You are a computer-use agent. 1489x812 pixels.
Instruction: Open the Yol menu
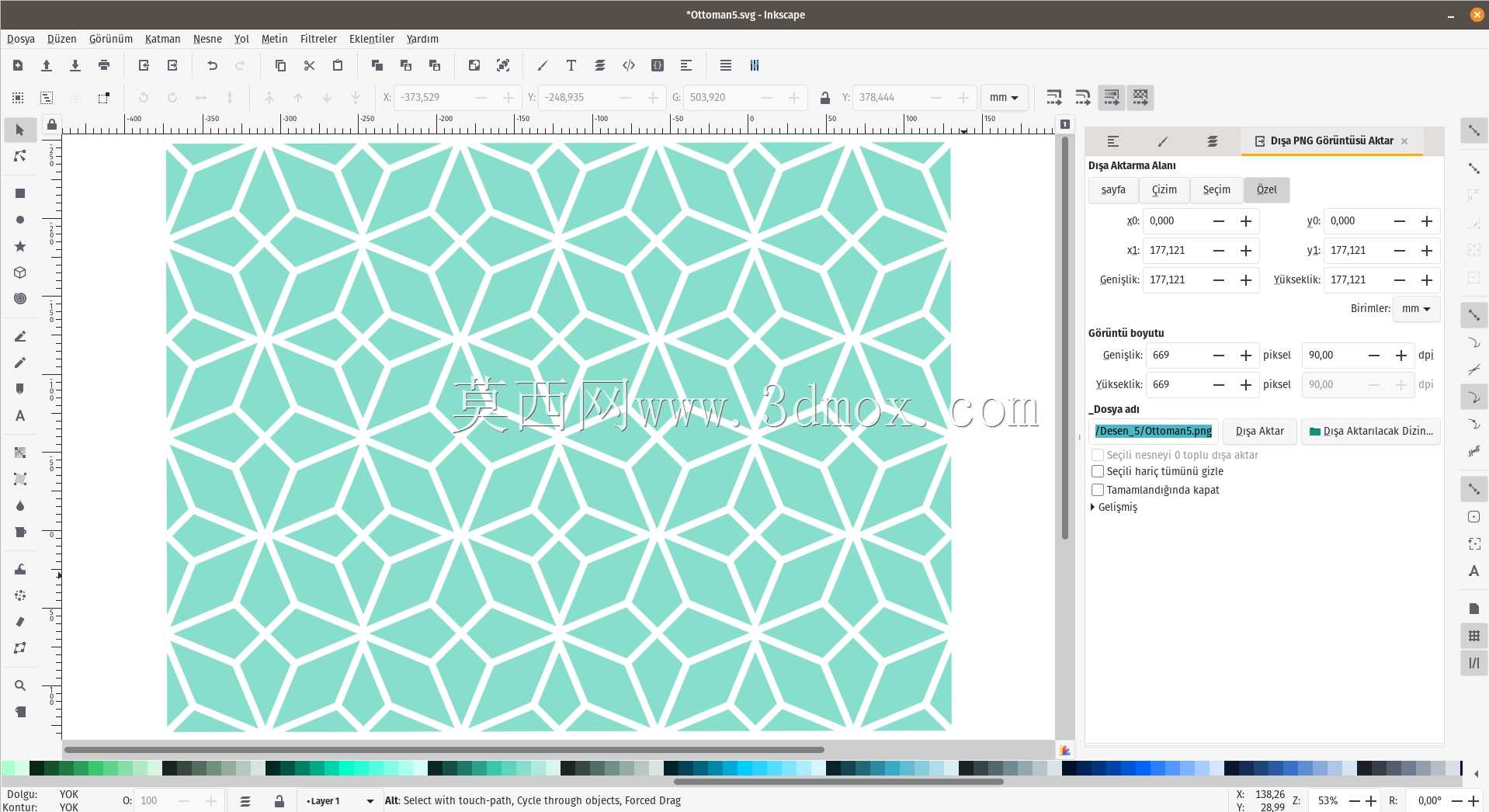(x=241, y=39)
